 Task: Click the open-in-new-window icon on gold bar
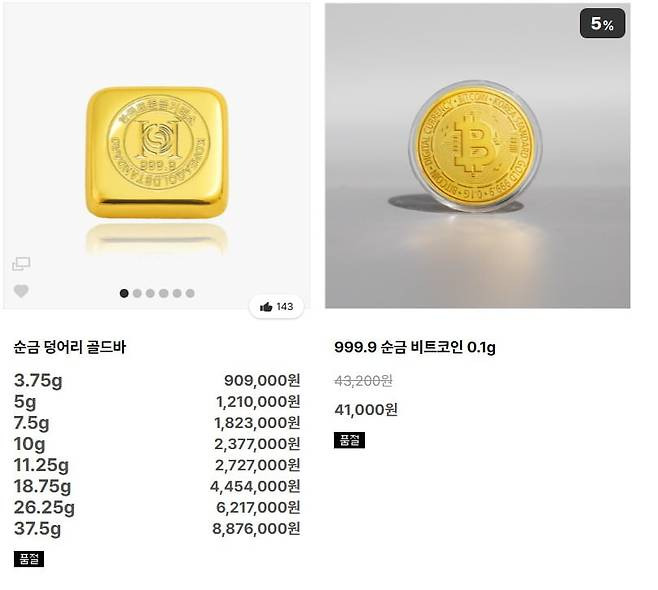(21, 264)
